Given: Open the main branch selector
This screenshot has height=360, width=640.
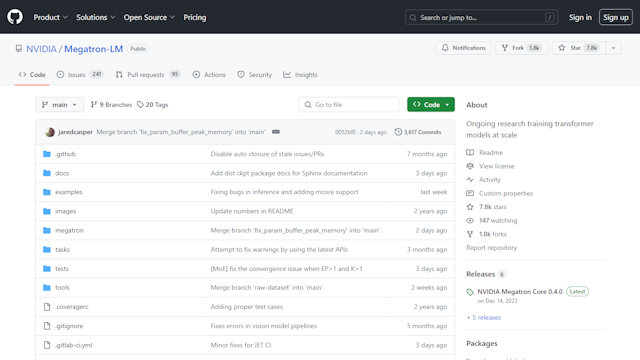Looking at the screenshot, I should tap(60, 104).
